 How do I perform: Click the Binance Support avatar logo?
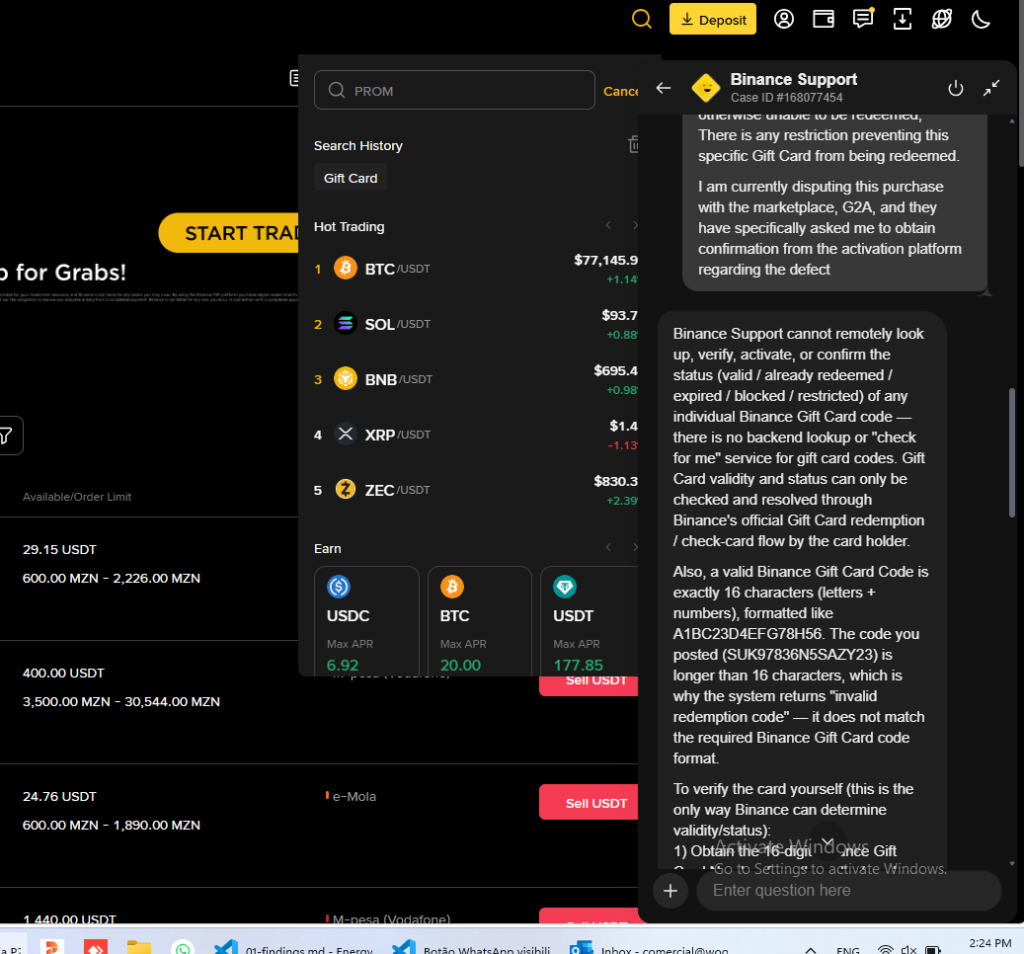pos(706,87)
